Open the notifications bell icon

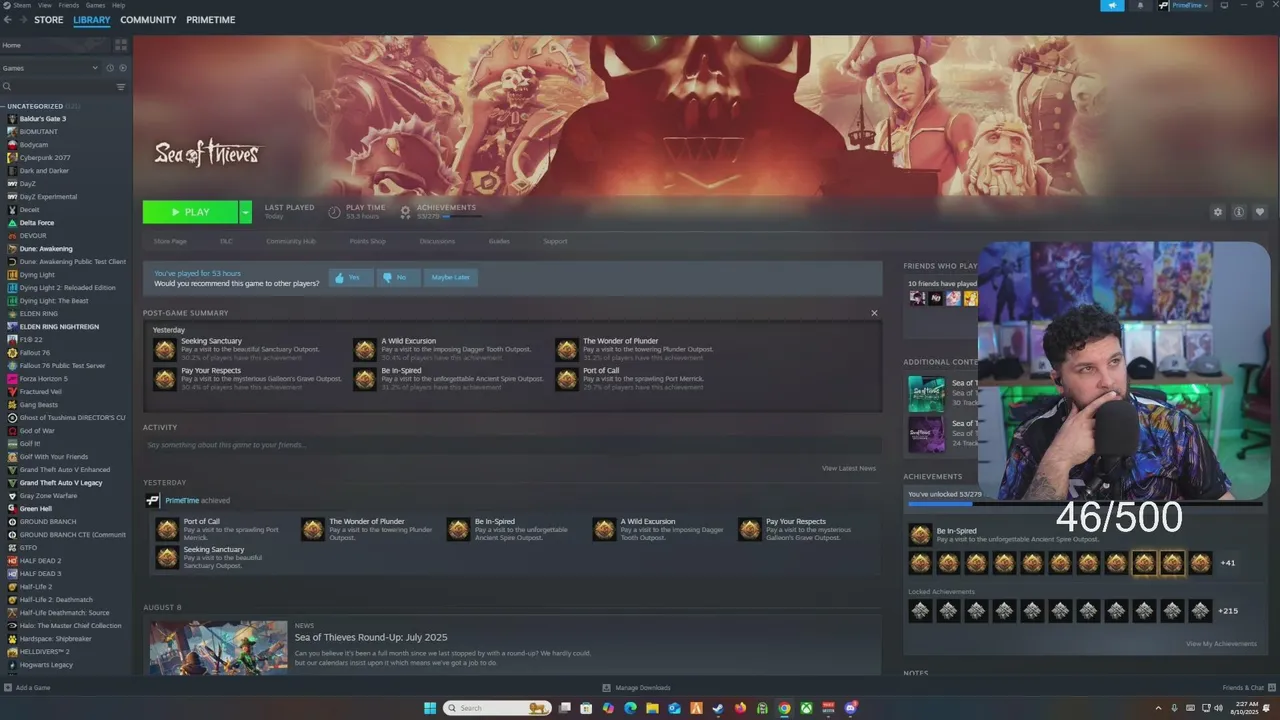(x=1140, y=6)
